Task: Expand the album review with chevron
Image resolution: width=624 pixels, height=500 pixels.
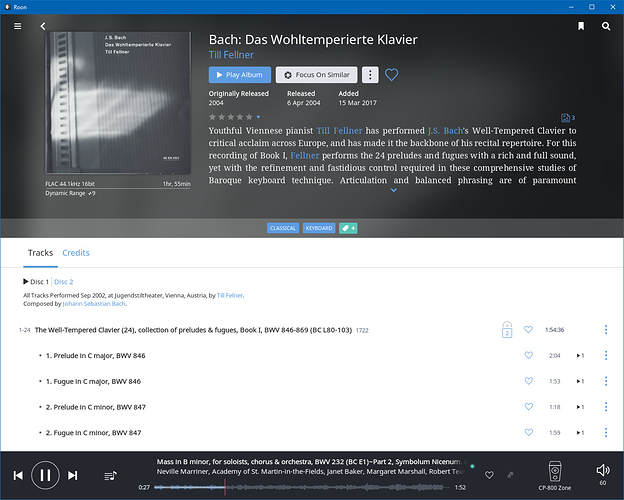Action: [x=394, y=190]
